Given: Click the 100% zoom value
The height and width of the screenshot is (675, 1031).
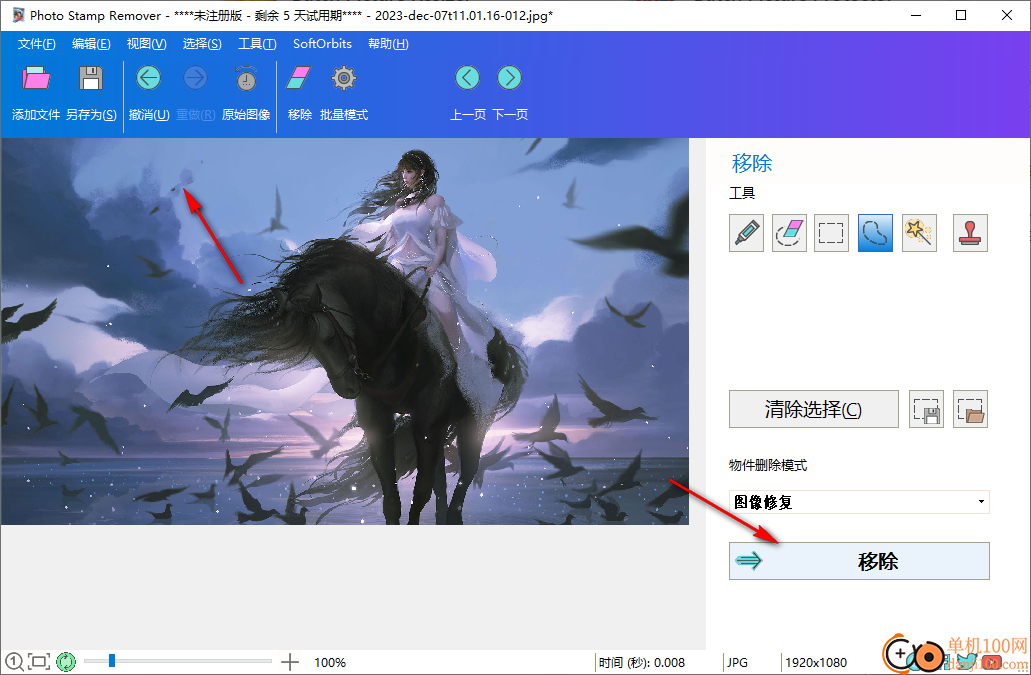Looking at the screenshot, I should pos(330,663).
